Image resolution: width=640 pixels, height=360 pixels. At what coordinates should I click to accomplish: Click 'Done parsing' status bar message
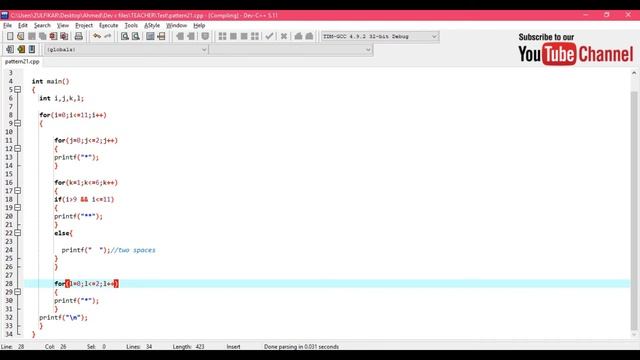pyautogui.click(x=301, y=347)
